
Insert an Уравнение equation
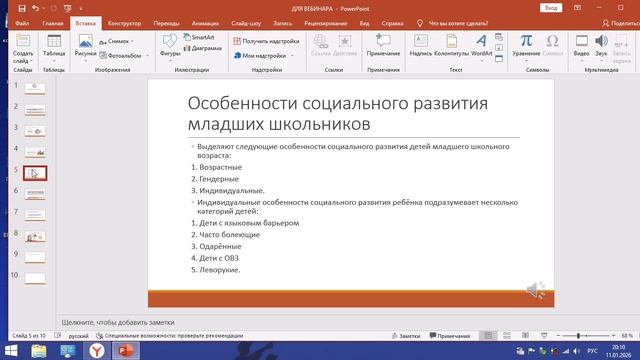coord(526,48)
